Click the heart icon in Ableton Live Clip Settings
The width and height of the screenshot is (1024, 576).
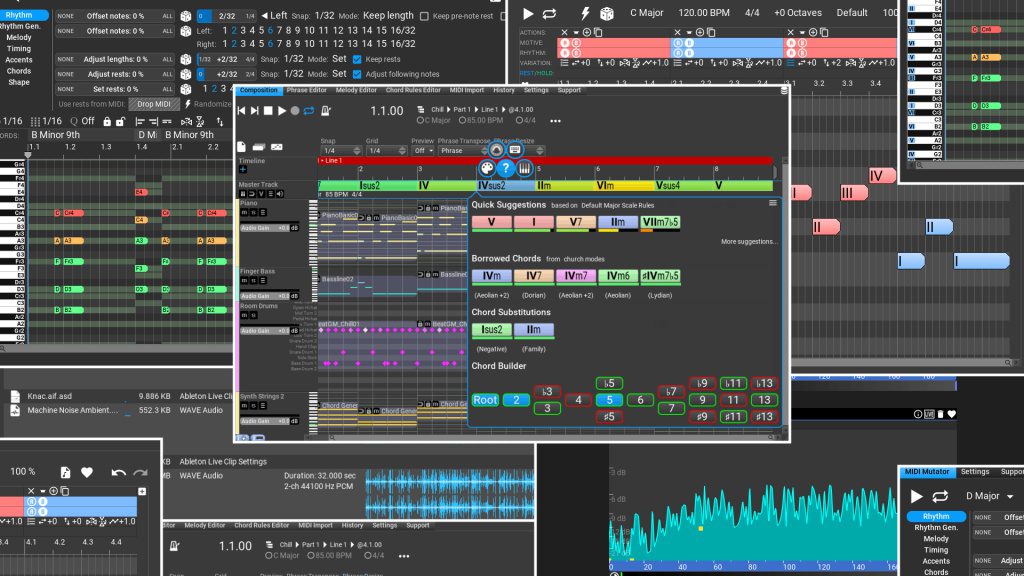[x=89, y=472]
